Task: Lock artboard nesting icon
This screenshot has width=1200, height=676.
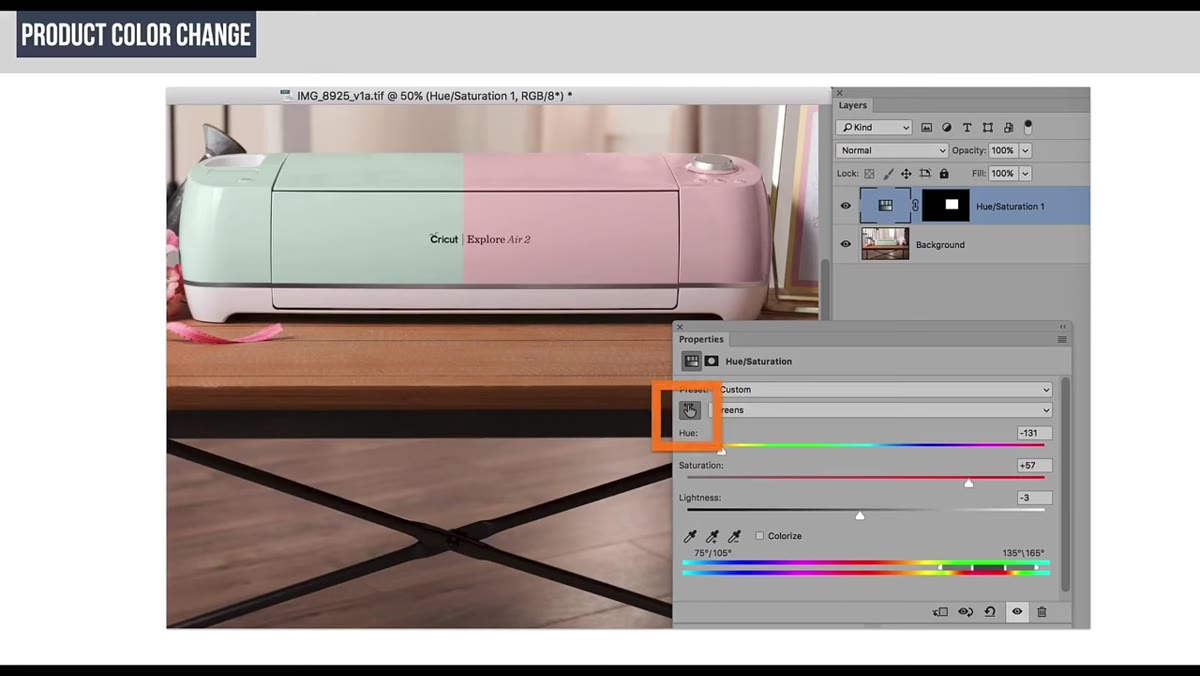Action: pyautogui.click(x=925, y=174)
